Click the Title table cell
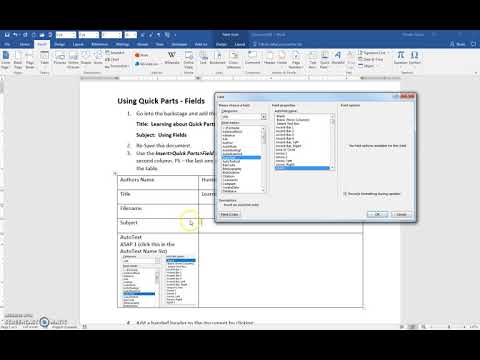The height and width of the screenshot is (360, 480). click(158, 197)
